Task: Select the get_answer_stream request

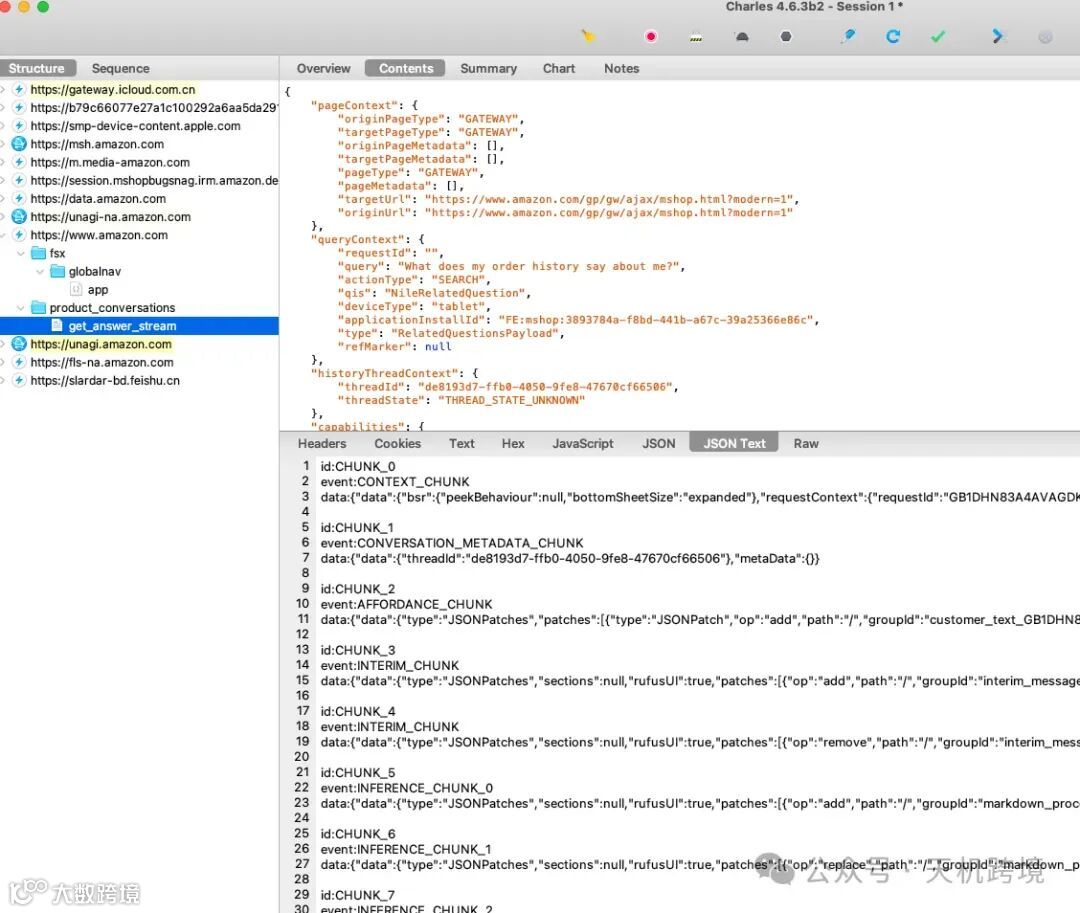Action: [122, 326]
